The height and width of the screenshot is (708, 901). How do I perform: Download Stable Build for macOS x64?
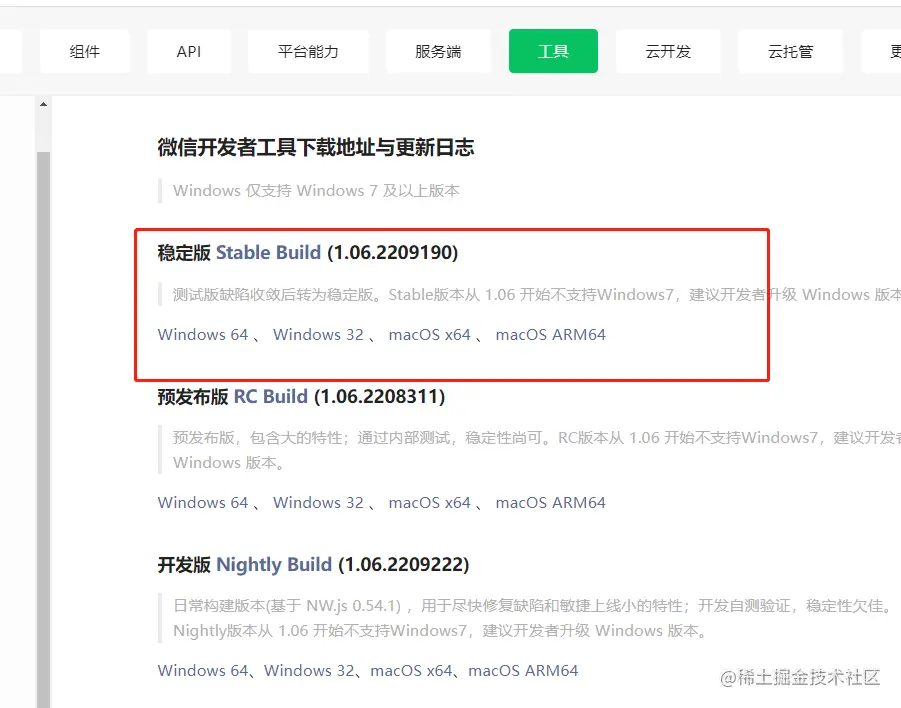point(430,334)
